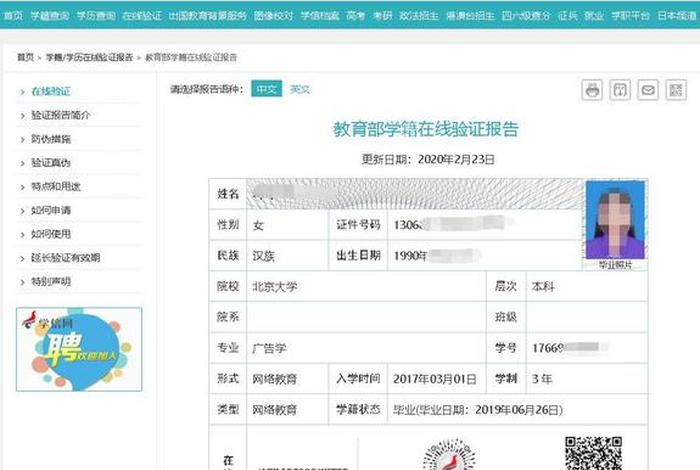Open 特别声明 sidebar entry
The image size is (700, 470).
point(51,282)
